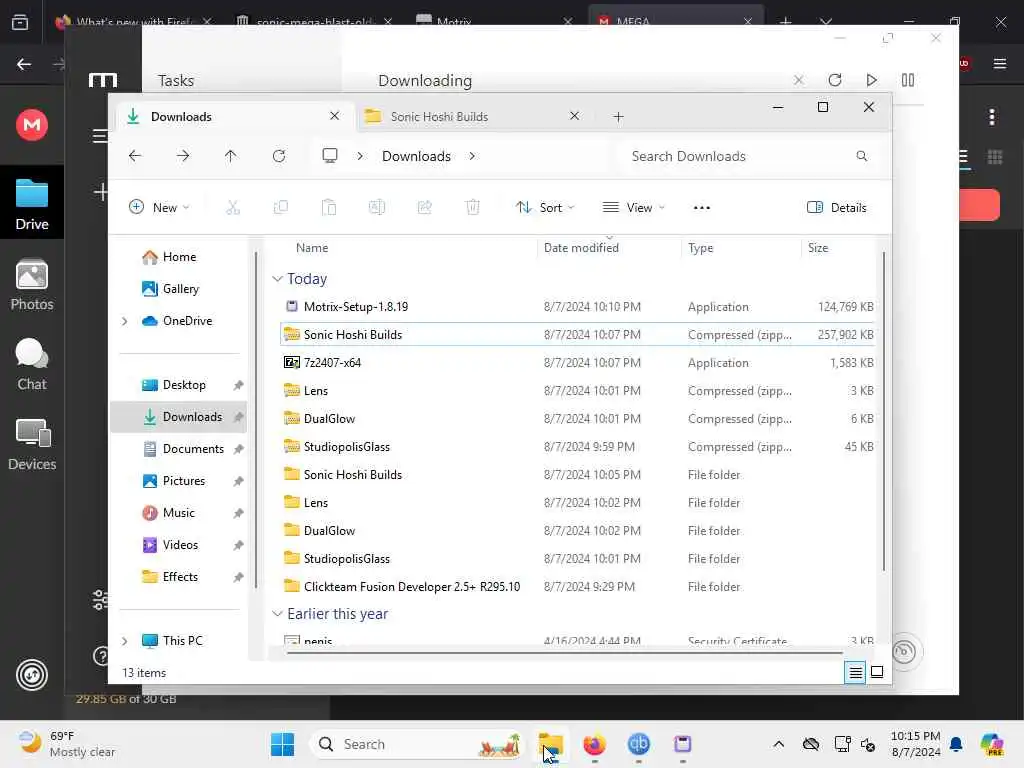Viewport: 1024px width, 768px height.
Task: Refresh the Downloads folder view
Action: click(x=279, y=156)
